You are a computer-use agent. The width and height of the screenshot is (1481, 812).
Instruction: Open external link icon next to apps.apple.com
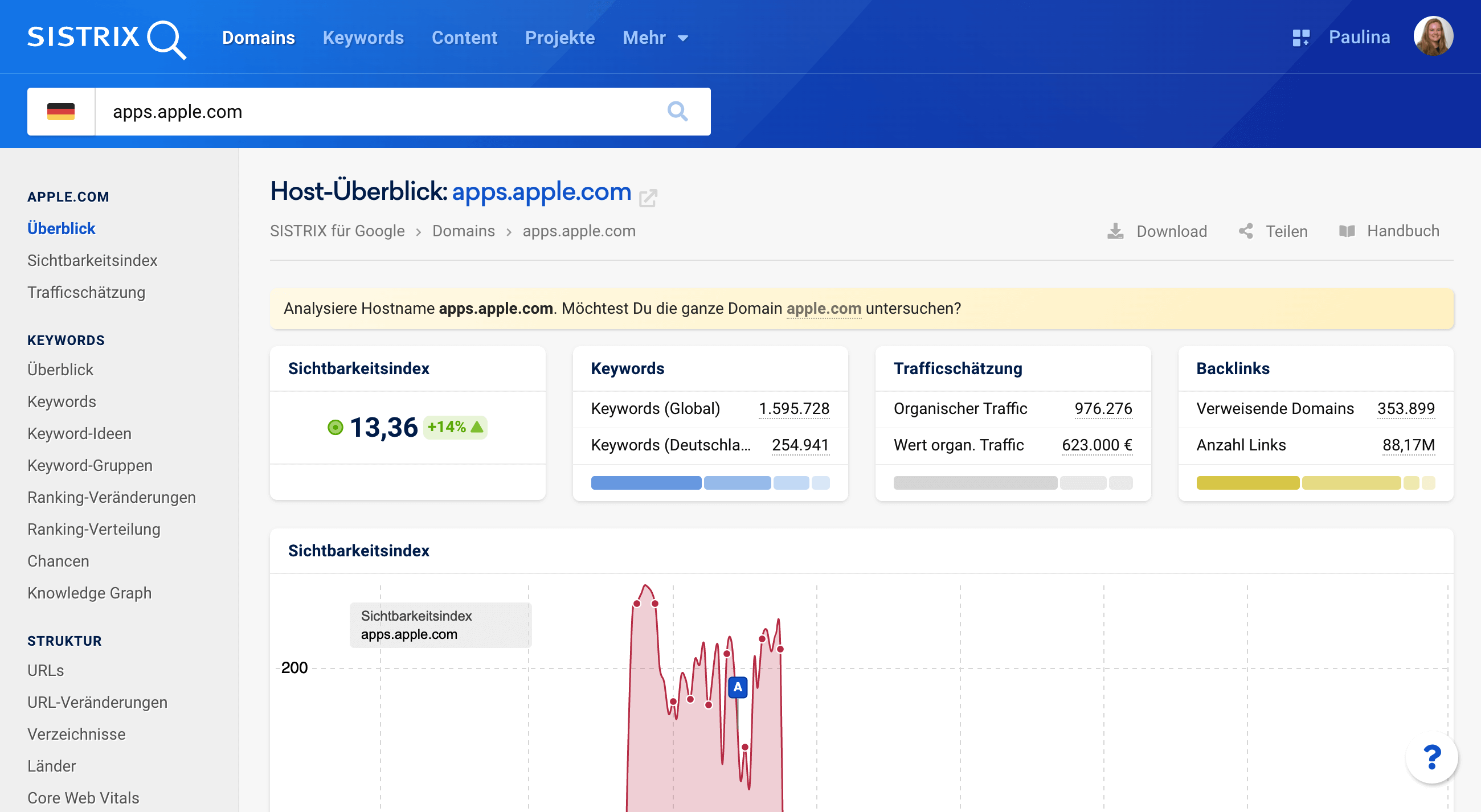point(648,198)
